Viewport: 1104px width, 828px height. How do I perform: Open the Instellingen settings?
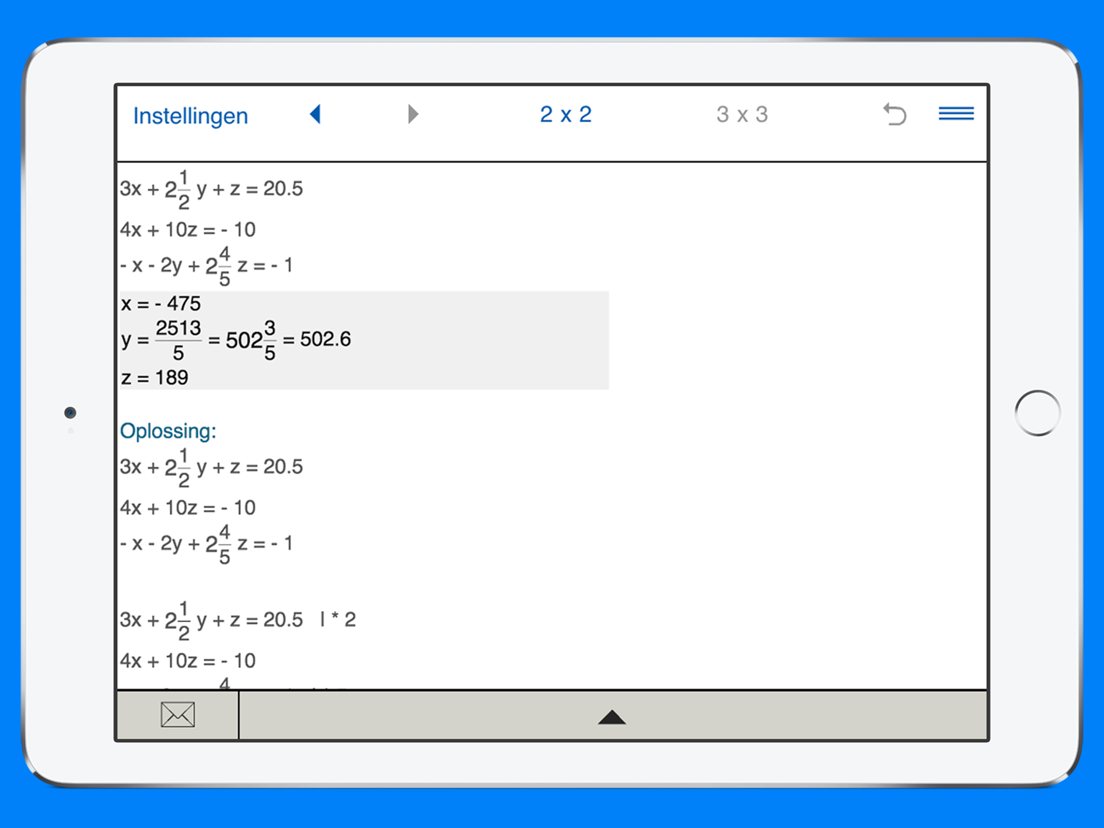click(190, 115)
